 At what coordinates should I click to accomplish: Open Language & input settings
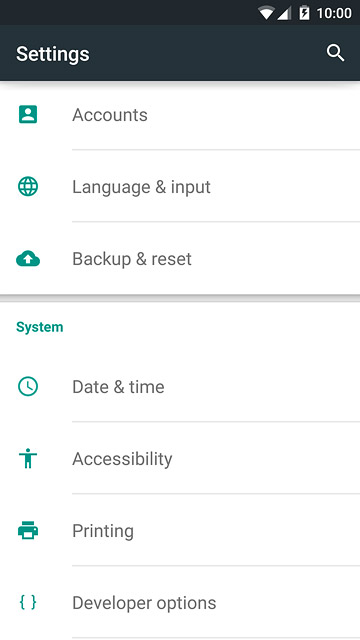(180, 187)
